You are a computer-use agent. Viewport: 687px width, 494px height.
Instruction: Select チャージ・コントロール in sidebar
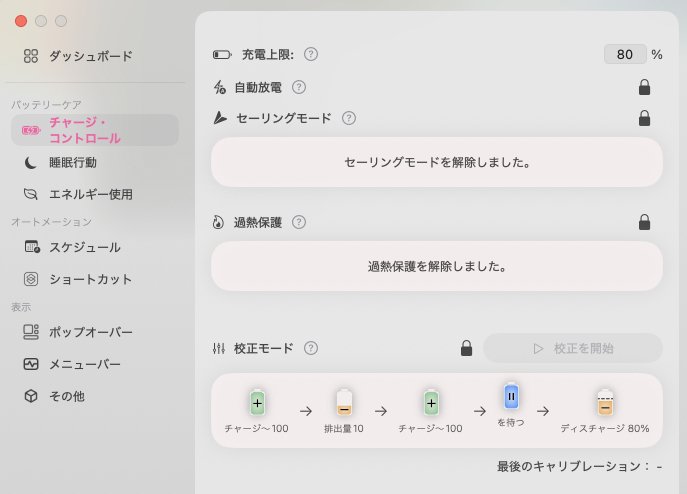point(94,130)
